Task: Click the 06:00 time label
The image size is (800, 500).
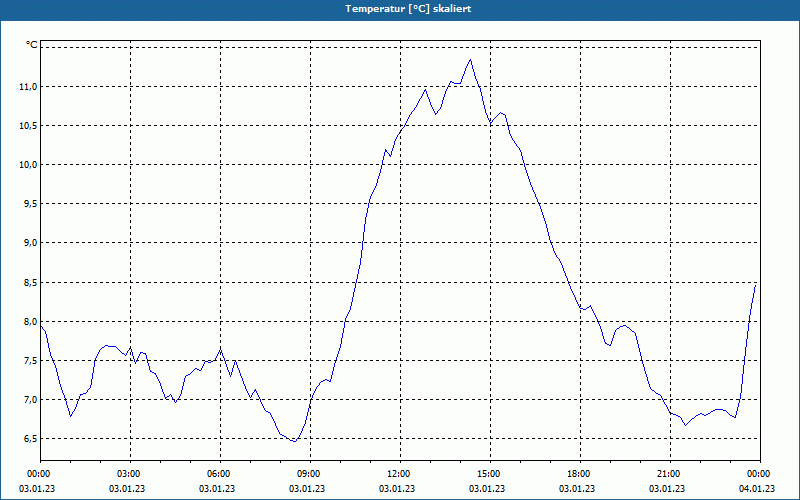Action: pos(220,474)
